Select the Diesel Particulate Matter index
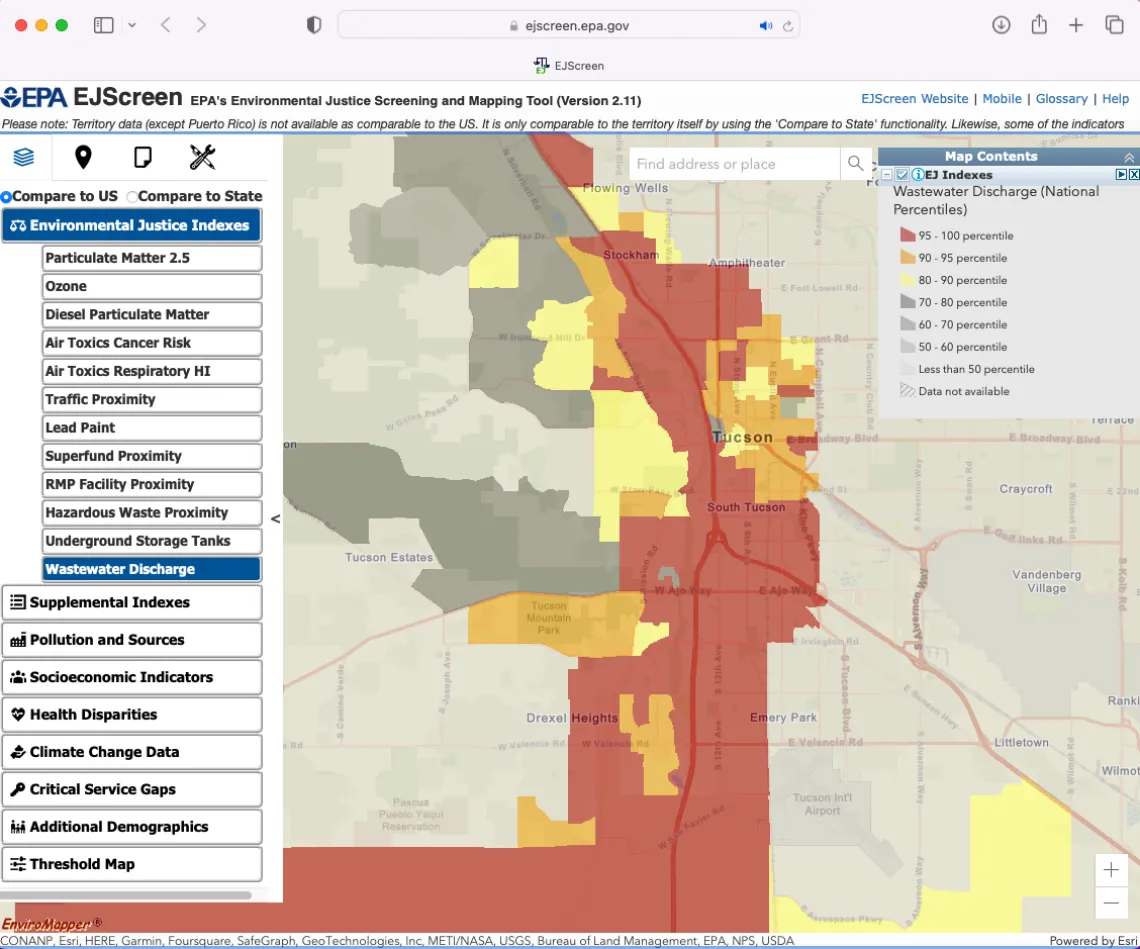Viewport: 1140px width, 949px height. click(152, 315)
